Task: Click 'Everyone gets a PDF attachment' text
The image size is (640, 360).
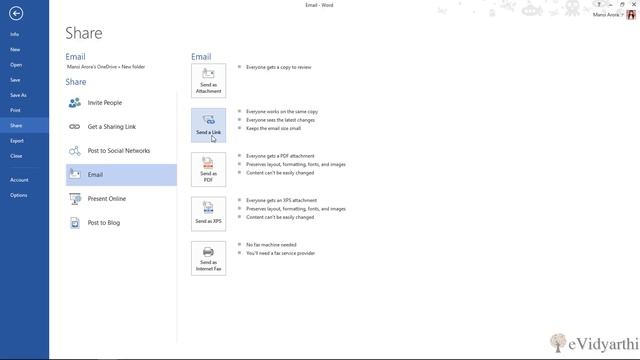Action: point(280,156)
